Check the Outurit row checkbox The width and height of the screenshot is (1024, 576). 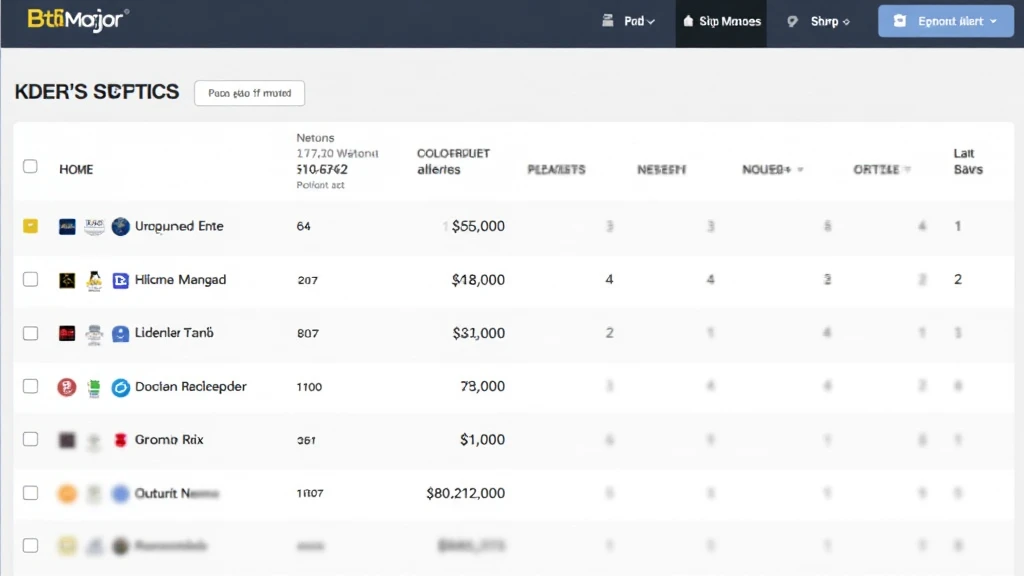tap(30, 493)
